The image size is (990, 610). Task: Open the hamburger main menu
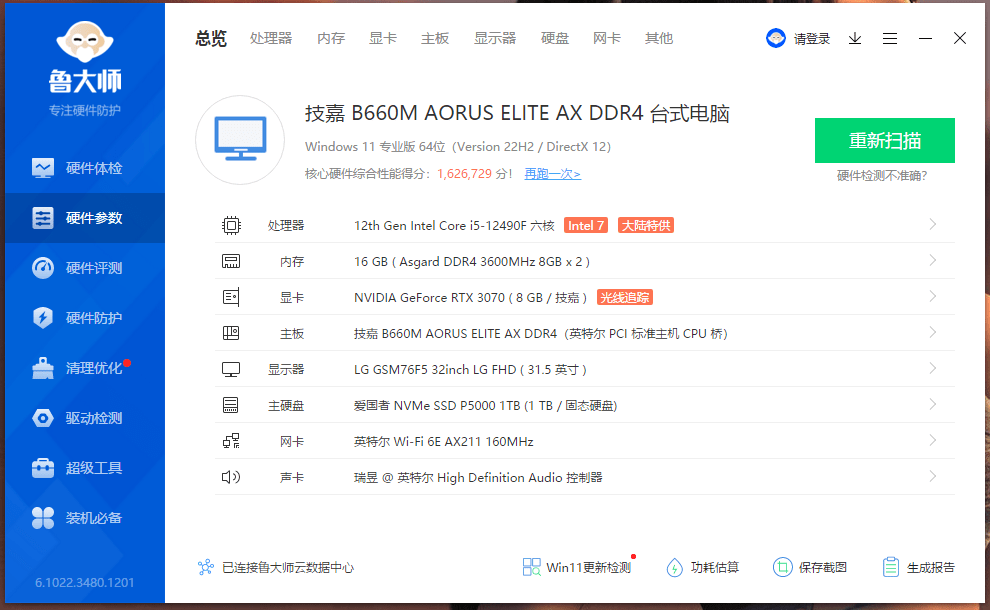[x=890, y=38]
